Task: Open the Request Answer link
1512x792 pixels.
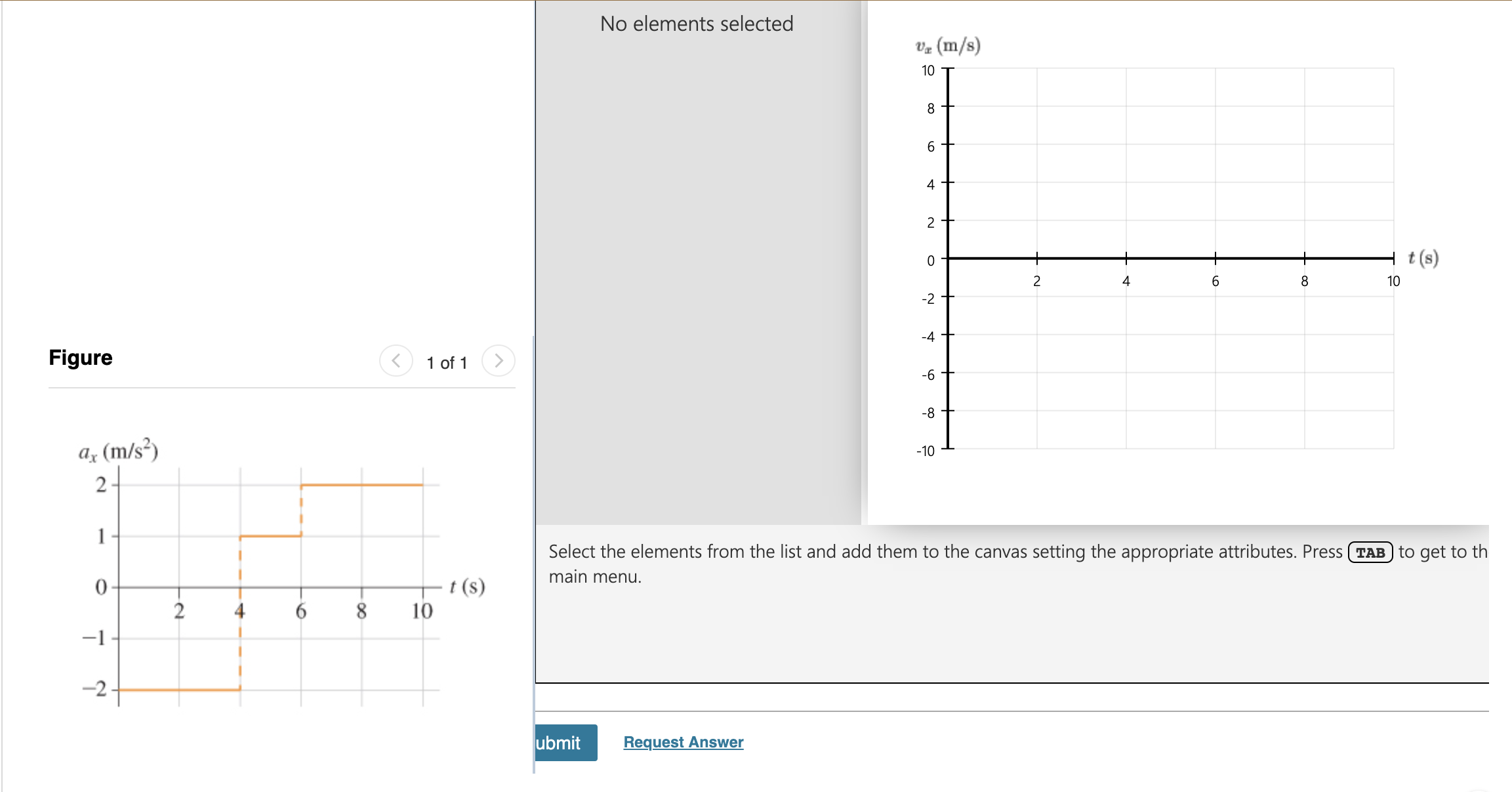Action: [x=682, y=741]
